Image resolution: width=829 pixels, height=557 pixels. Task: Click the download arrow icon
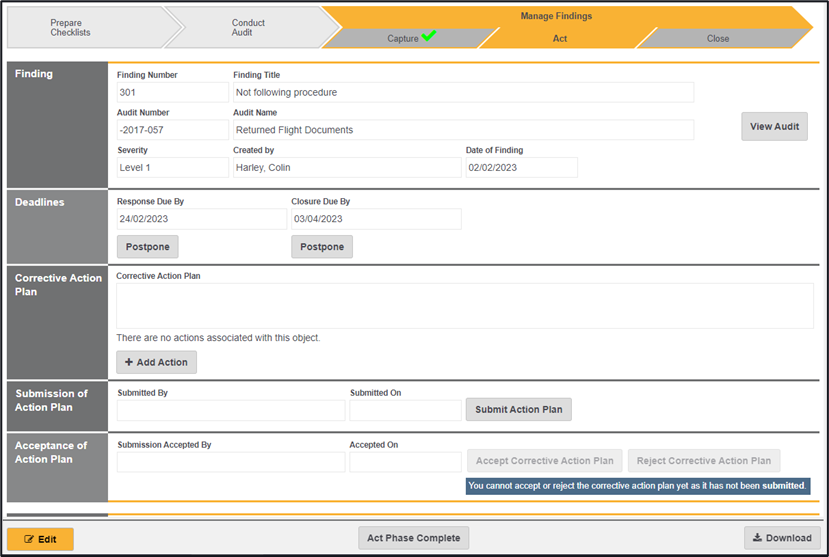point(757,538)
